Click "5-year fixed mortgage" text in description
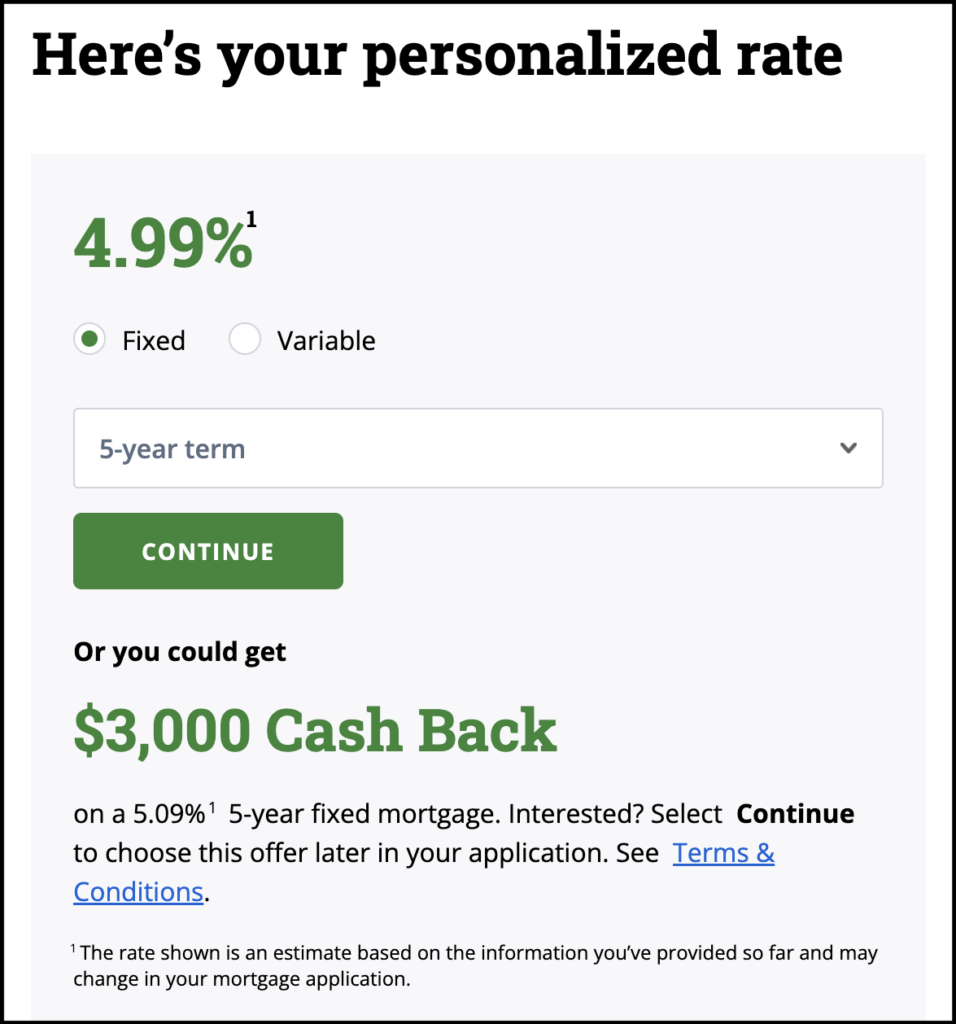The width and height of the screenshot is (956, 1024). 363,814
